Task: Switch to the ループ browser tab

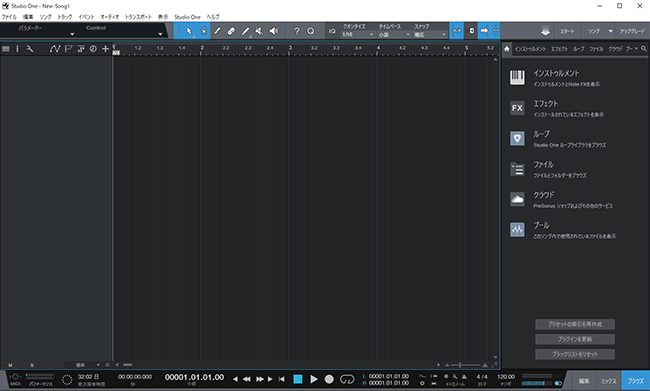Action: click(x=579, y=49)
